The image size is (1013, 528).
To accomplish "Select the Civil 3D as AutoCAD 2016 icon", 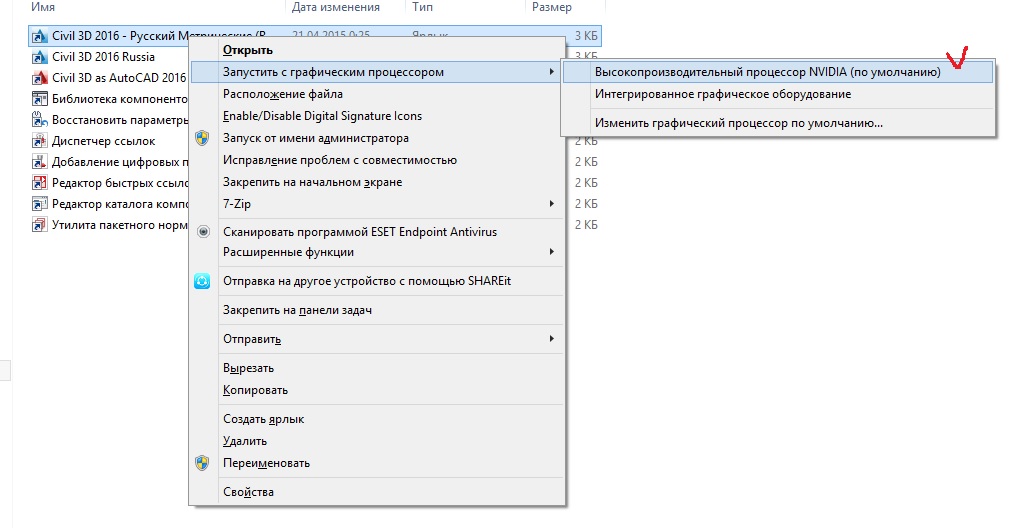I will (x=40, y=78).
